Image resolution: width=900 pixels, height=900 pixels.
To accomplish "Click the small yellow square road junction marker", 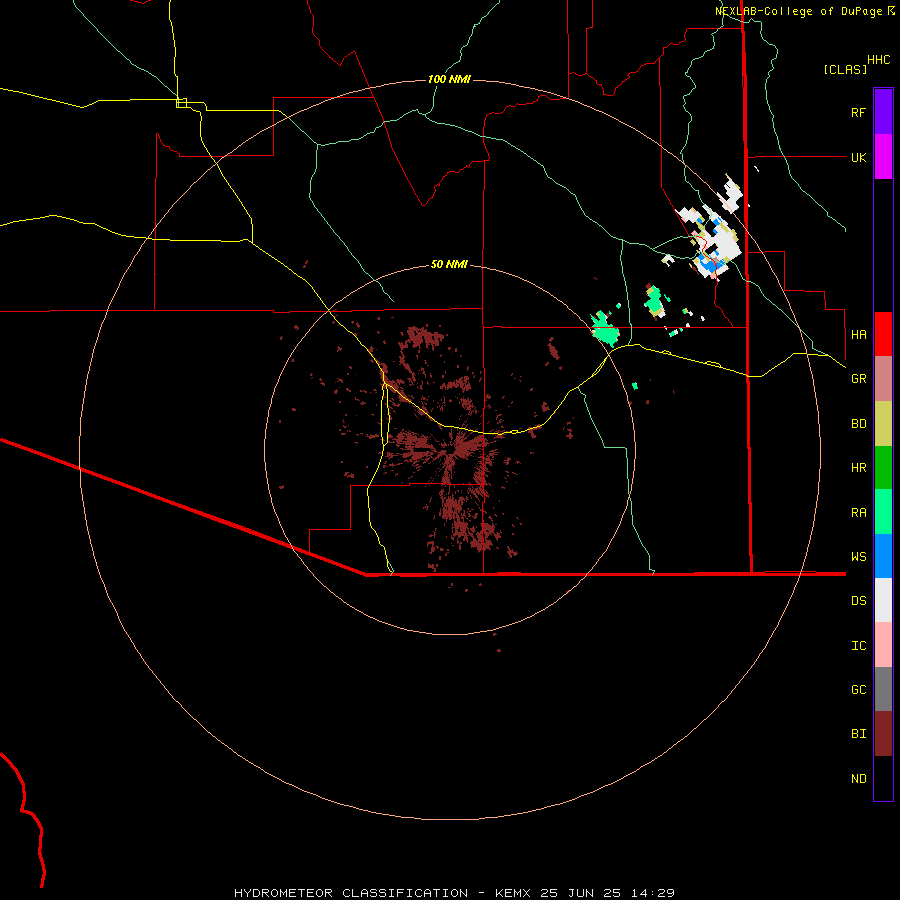I will (181, 103).
